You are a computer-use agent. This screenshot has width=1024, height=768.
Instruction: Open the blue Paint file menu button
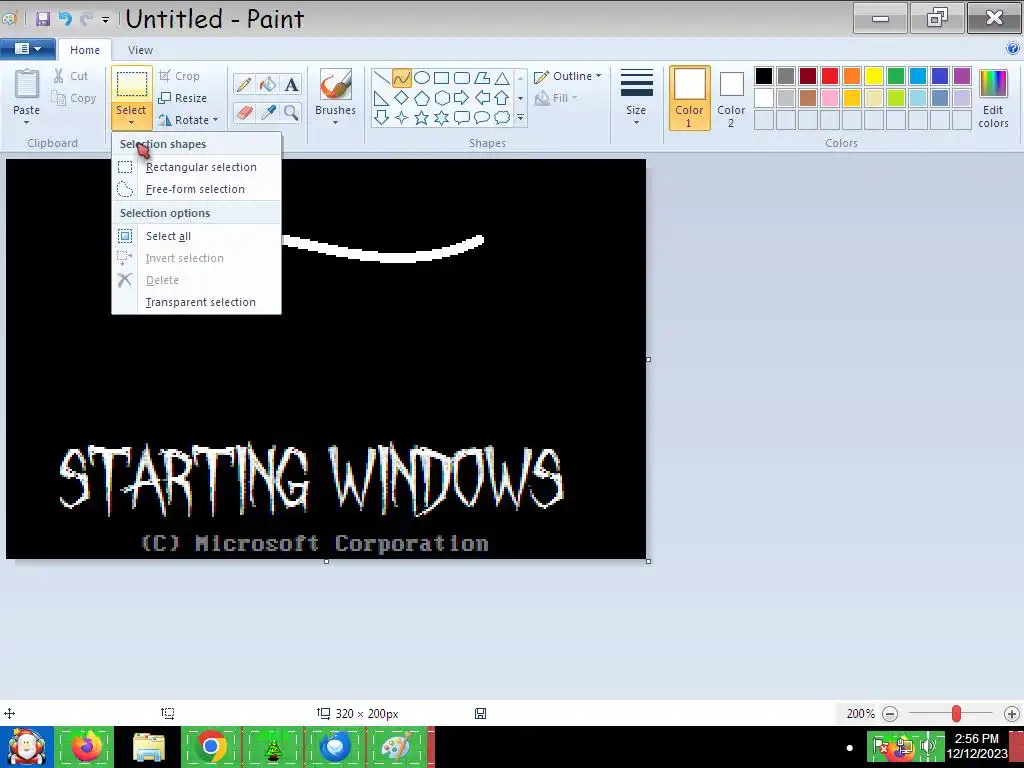click(27, 49)
